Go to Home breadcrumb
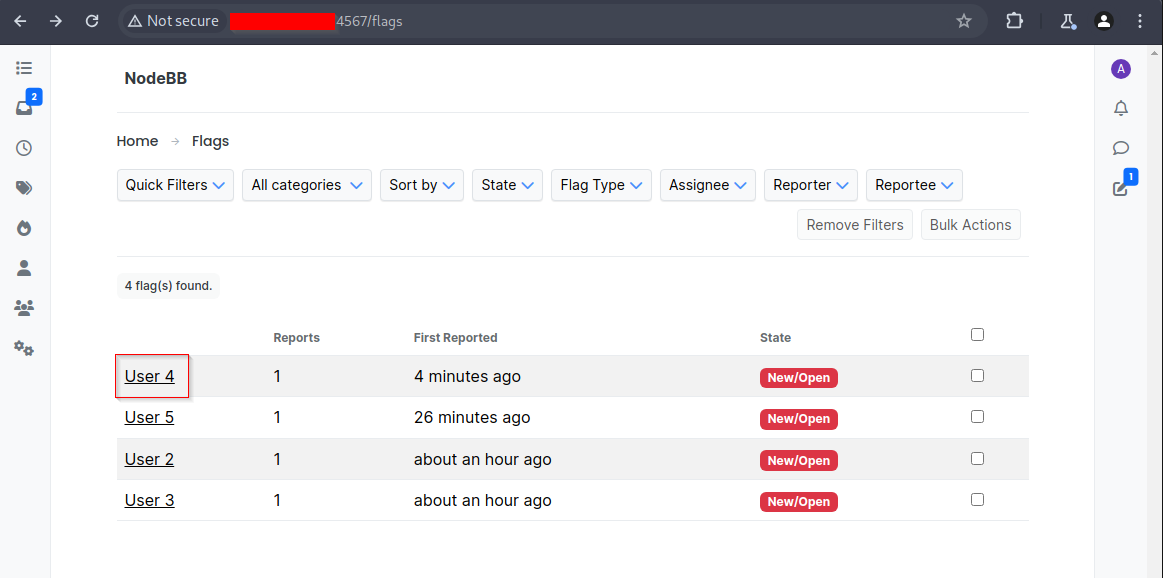Viewport: 1163px width, 578px height. coord(137,141)
